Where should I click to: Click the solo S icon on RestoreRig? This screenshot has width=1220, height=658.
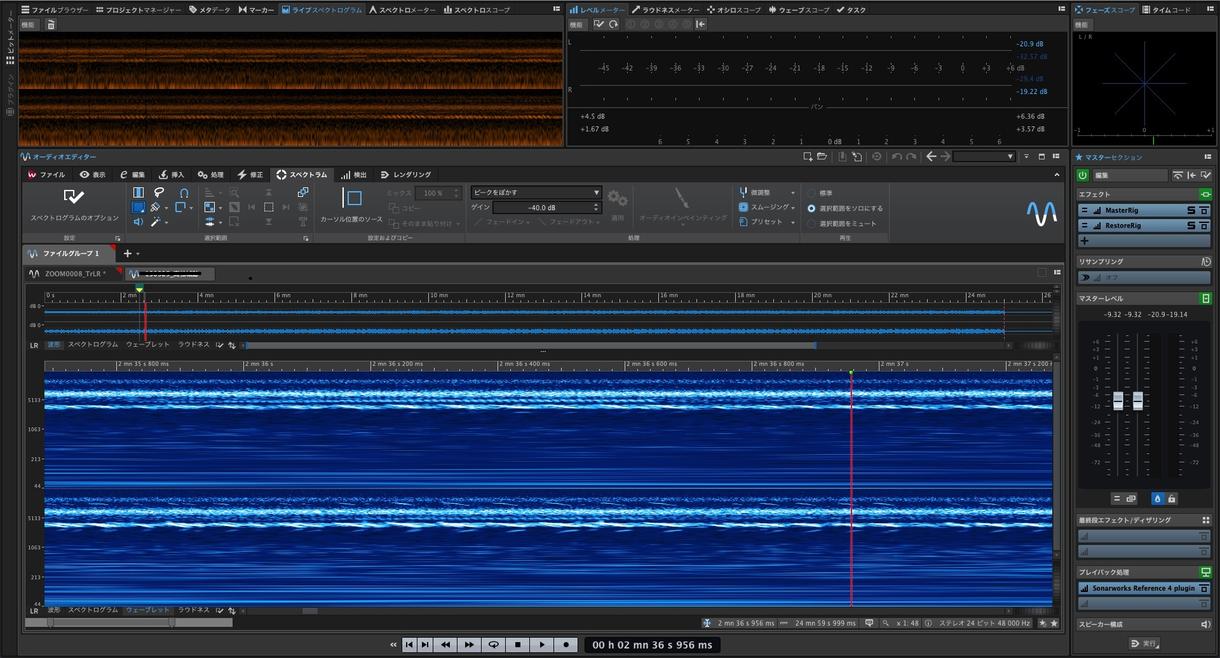1190,226
